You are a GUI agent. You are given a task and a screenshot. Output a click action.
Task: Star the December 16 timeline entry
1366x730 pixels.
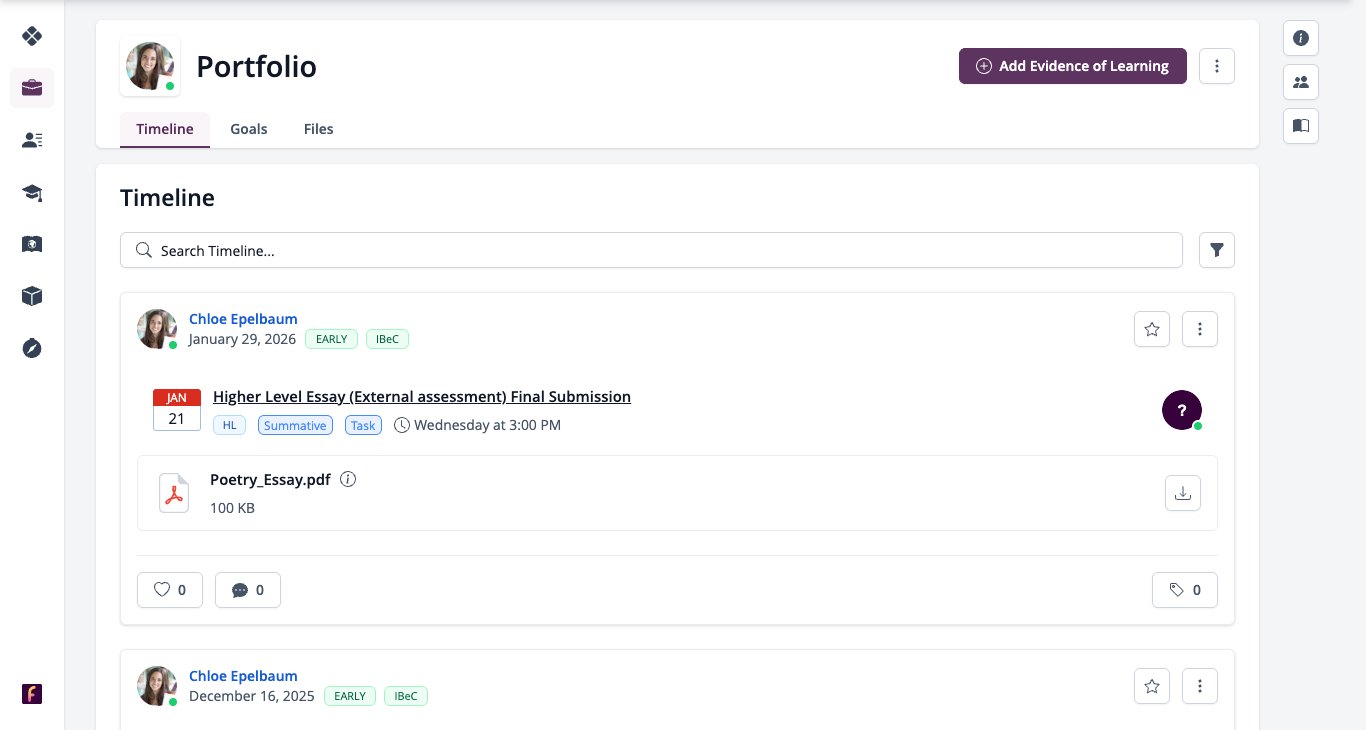coord(1152,686)
